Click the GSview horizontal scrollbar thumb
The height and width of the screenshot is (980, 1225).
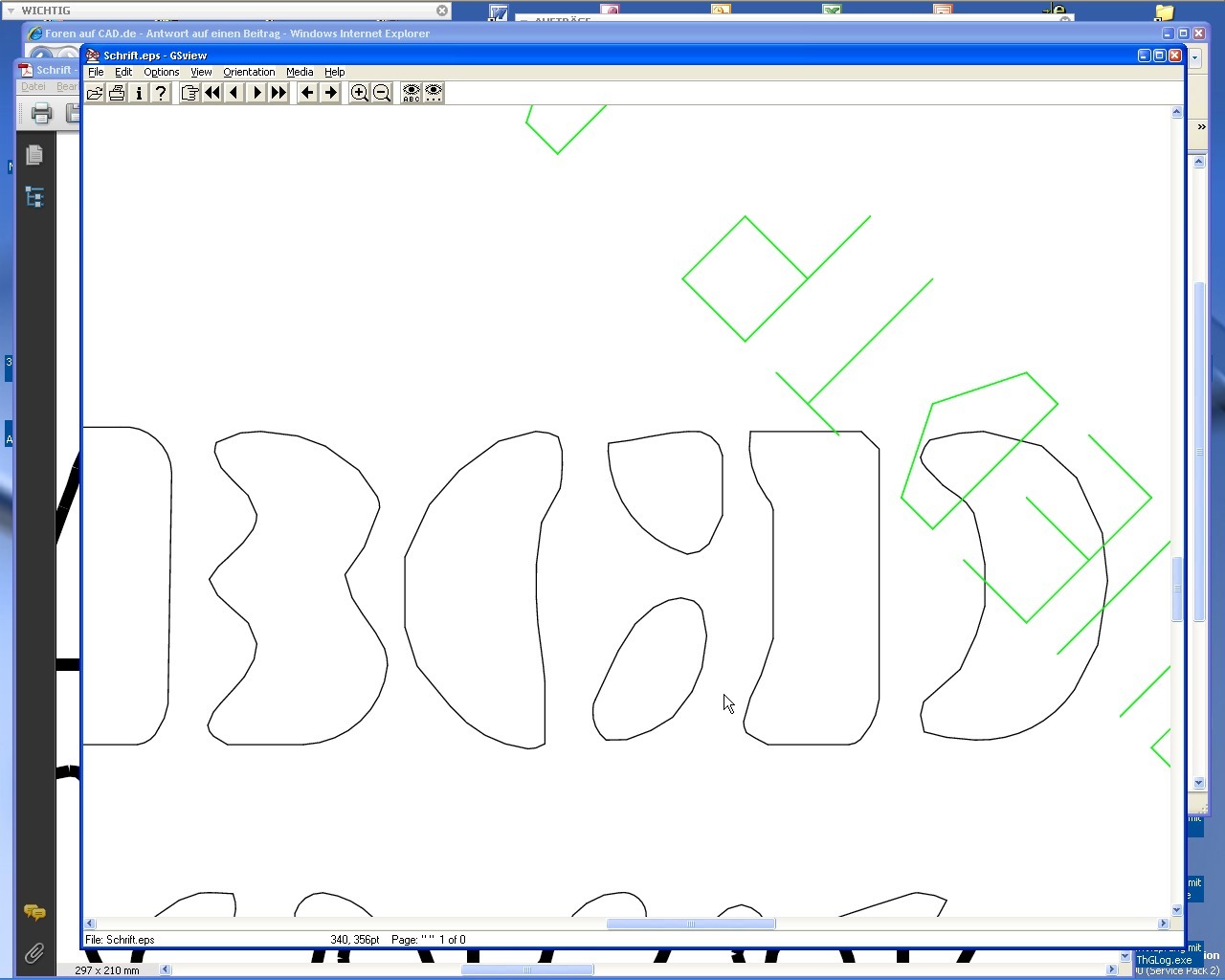[x=691, y=924]
